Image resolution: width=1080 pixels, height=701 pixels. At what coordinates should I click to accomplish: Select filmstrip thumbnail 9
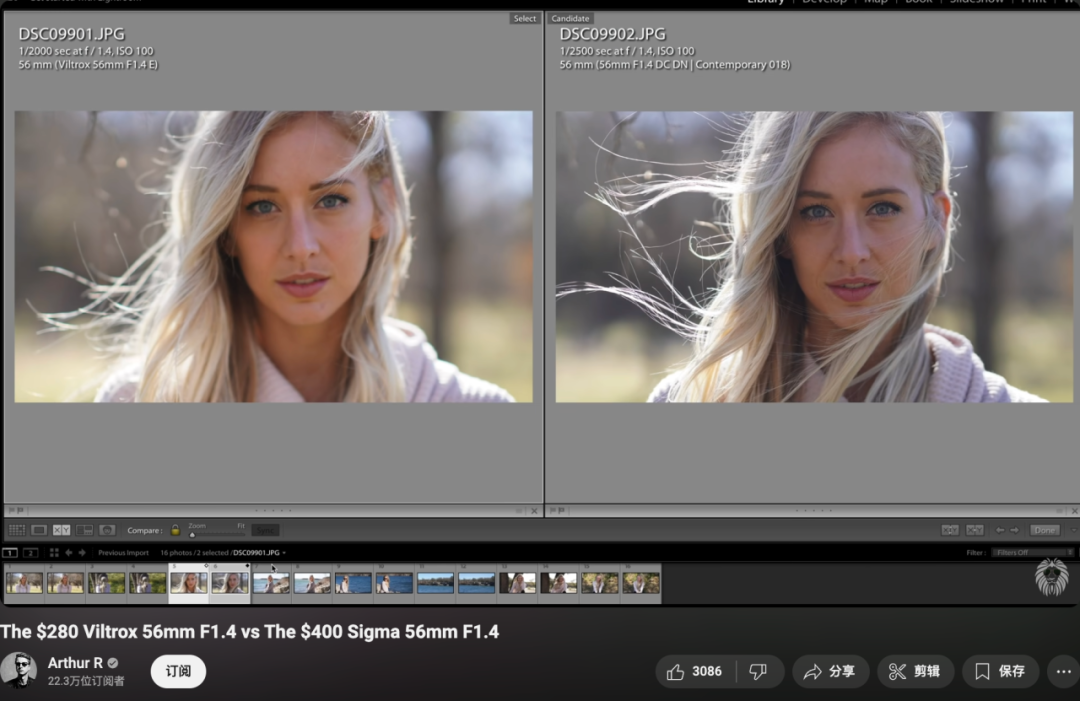click(x=353, y=583)
